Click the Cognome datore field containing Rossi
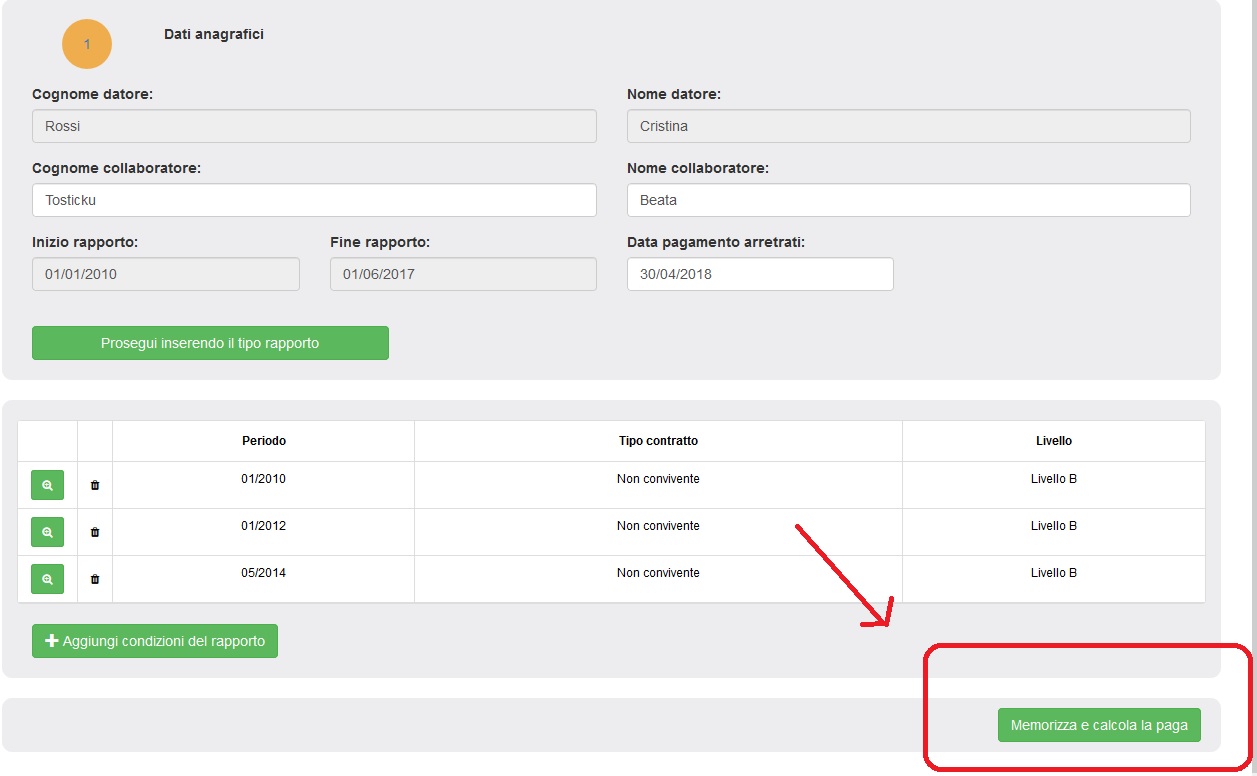 314,126
